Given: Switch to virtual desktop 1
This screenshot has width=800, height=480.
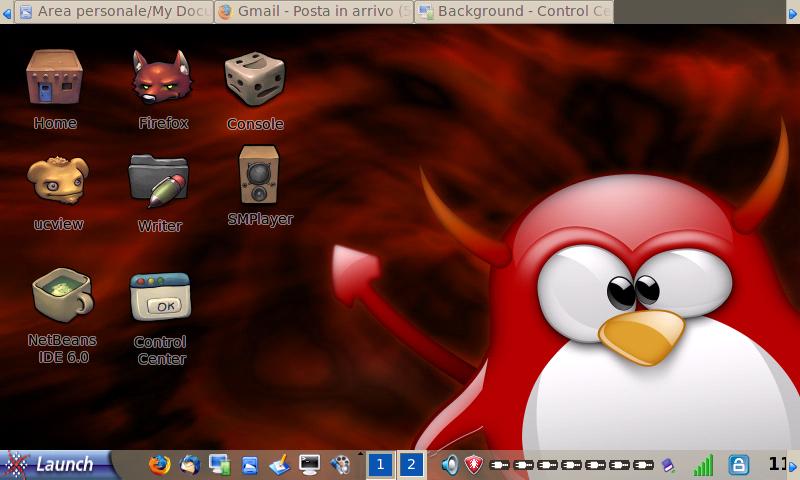Looking at the screenshot, I should [x=380, y=465].
